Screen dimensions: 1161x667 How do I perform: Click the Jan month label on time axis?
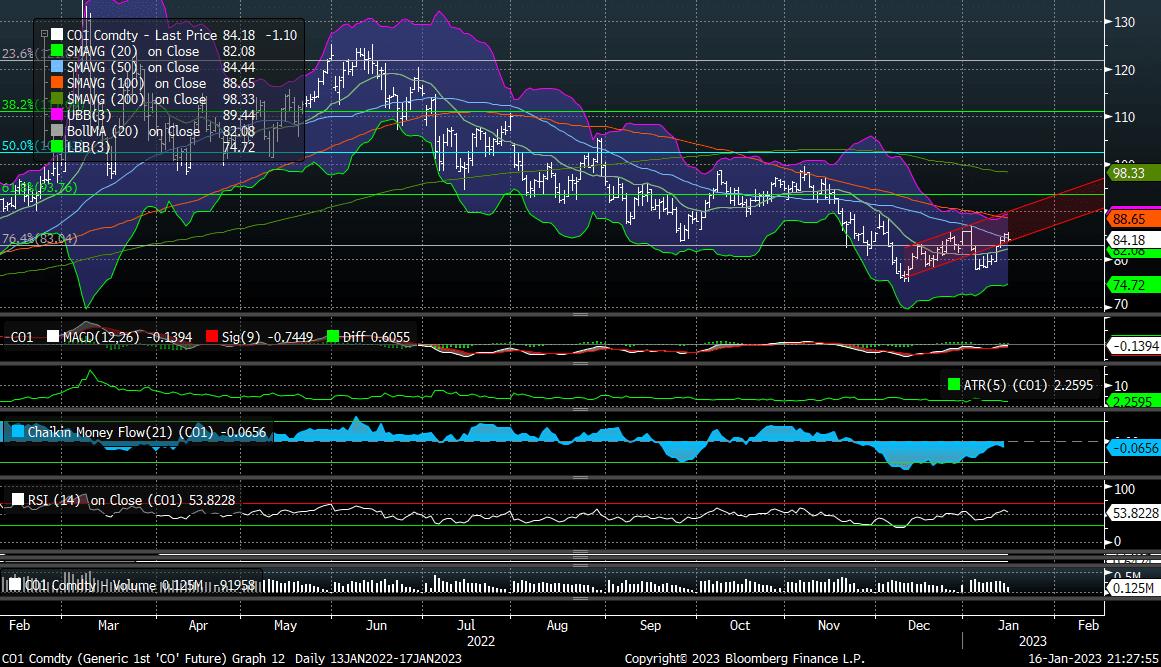tap(1008, 626)
